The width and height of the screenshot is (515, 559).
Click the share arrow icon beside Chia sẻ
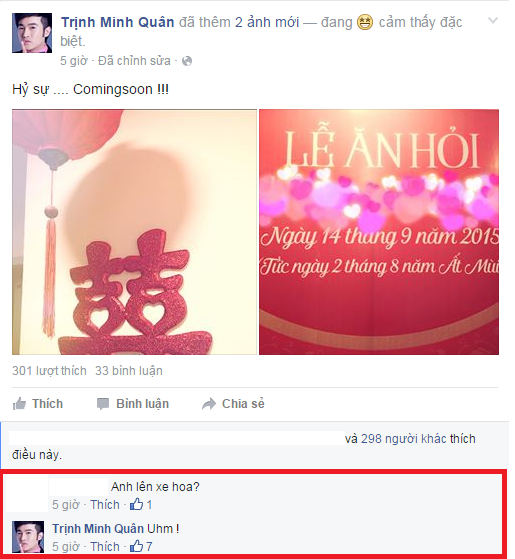pos(209,404)
